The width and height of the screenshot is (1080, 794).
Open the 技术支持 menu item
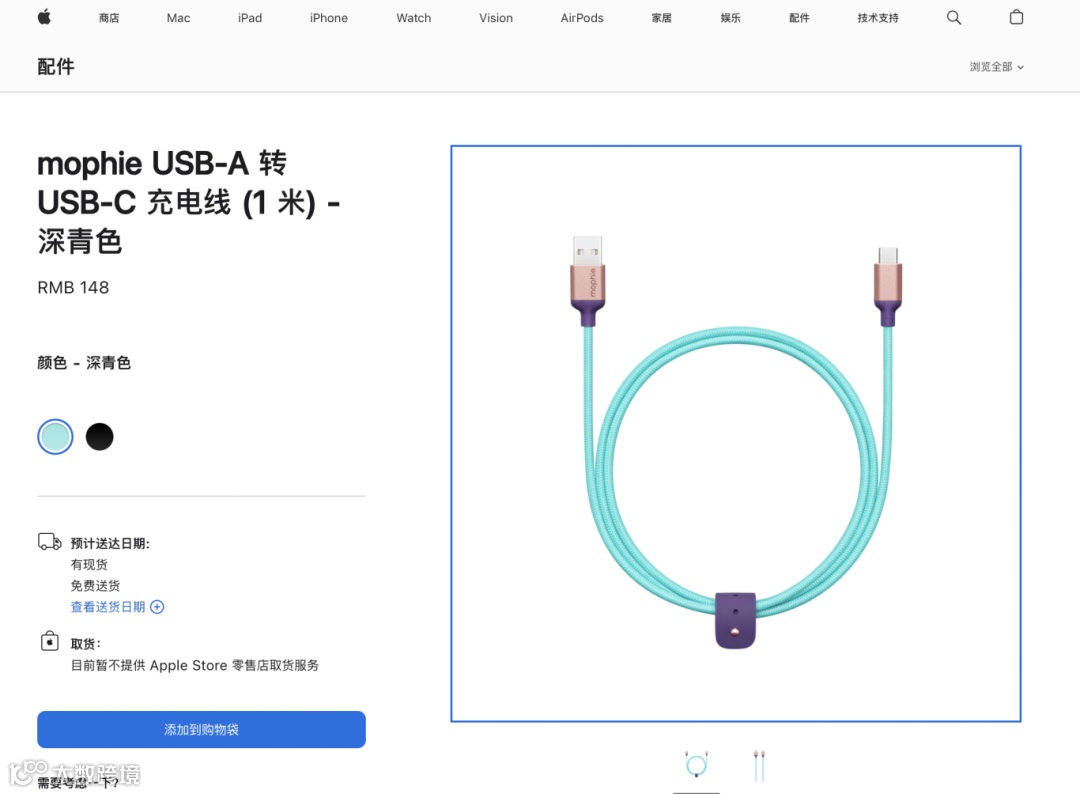coord(878,18)
